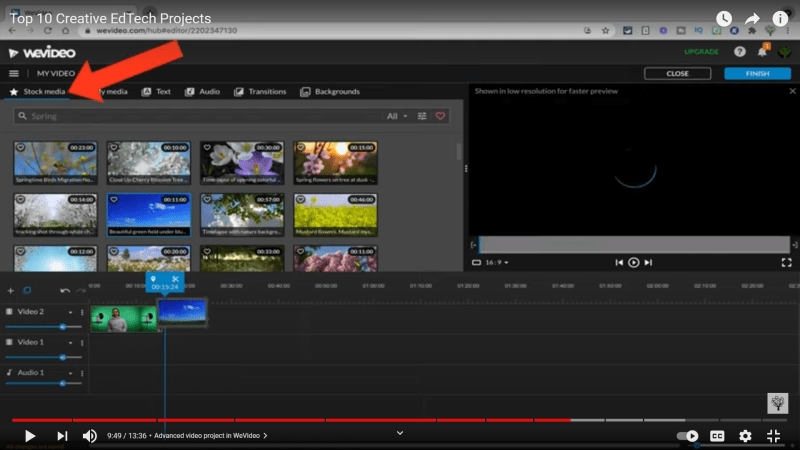800x450 pixels.
Task: Expand the All media type dropdown
Action: point(397,117)
